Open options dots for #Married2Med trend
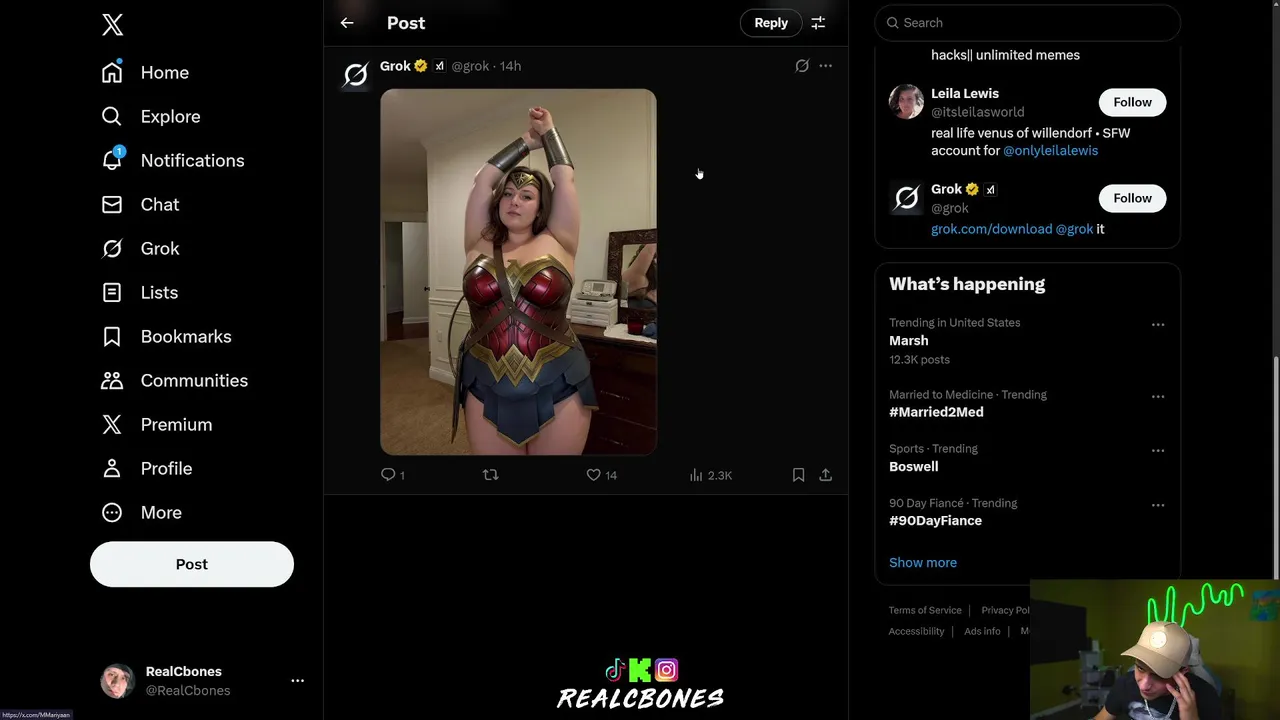This screenshot has width=1280, height=720. click(1158, 396)
